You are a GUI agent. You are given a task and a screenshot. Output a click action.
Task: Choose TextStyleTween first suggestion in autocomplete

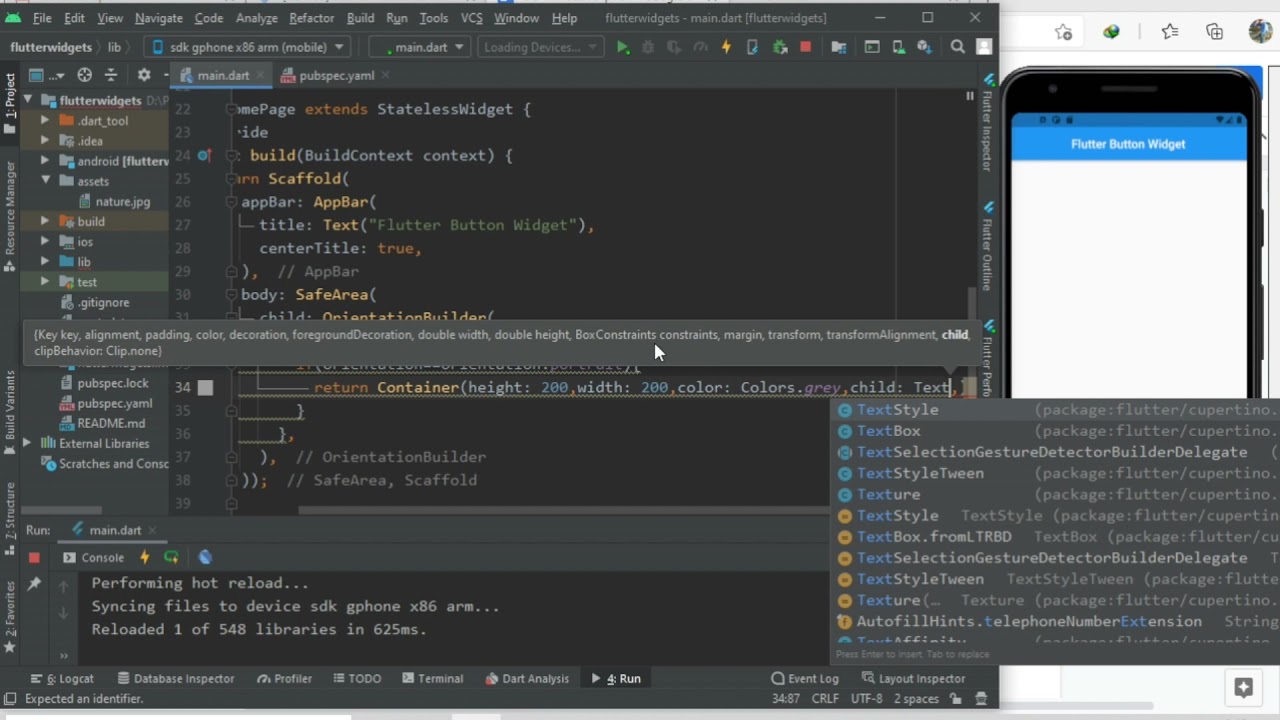click(x=1057, y=473)
